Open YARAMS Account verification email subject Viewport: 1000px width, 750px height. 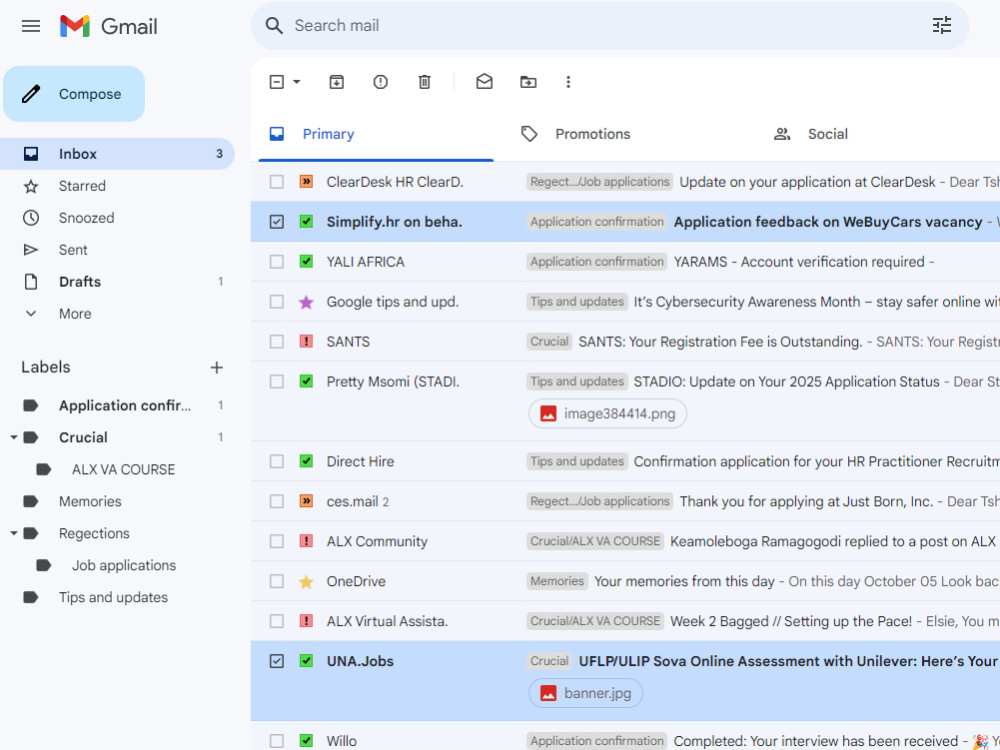[799, 261]
